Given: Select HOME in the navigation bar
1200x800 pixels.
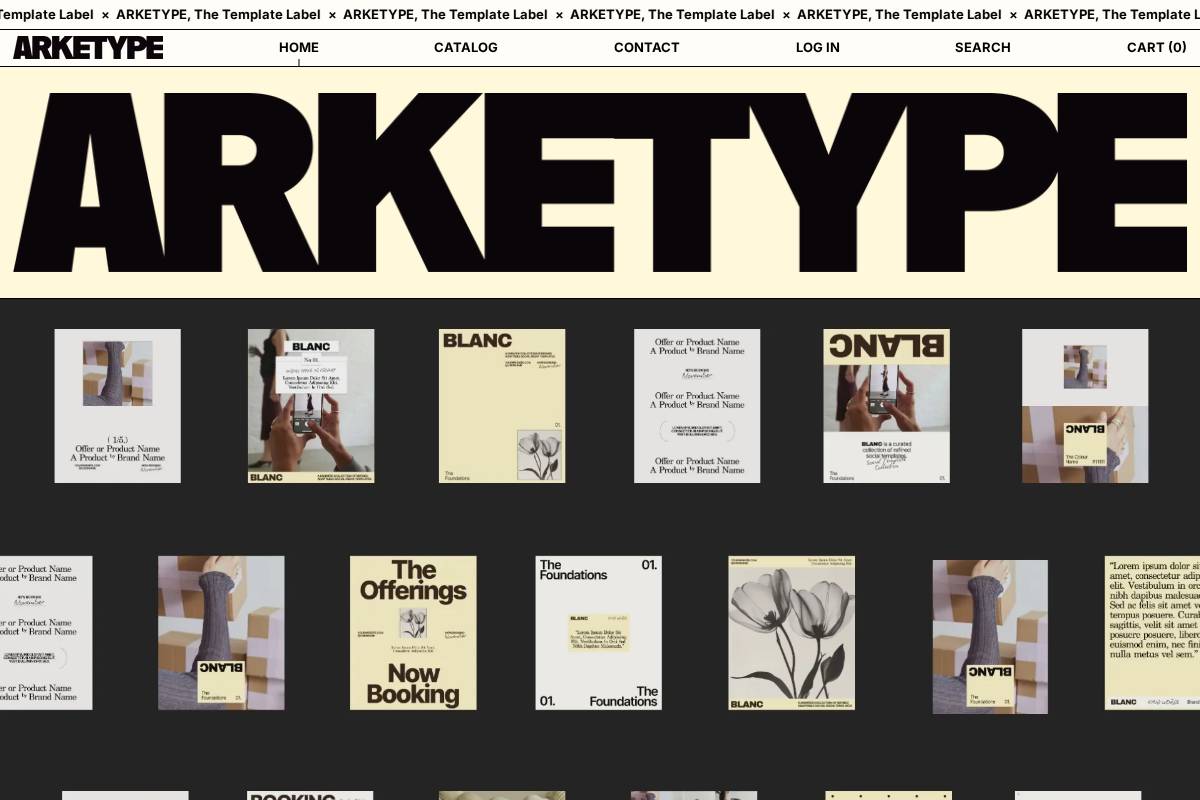Looking at the screenshot, I should pos(298,47).
